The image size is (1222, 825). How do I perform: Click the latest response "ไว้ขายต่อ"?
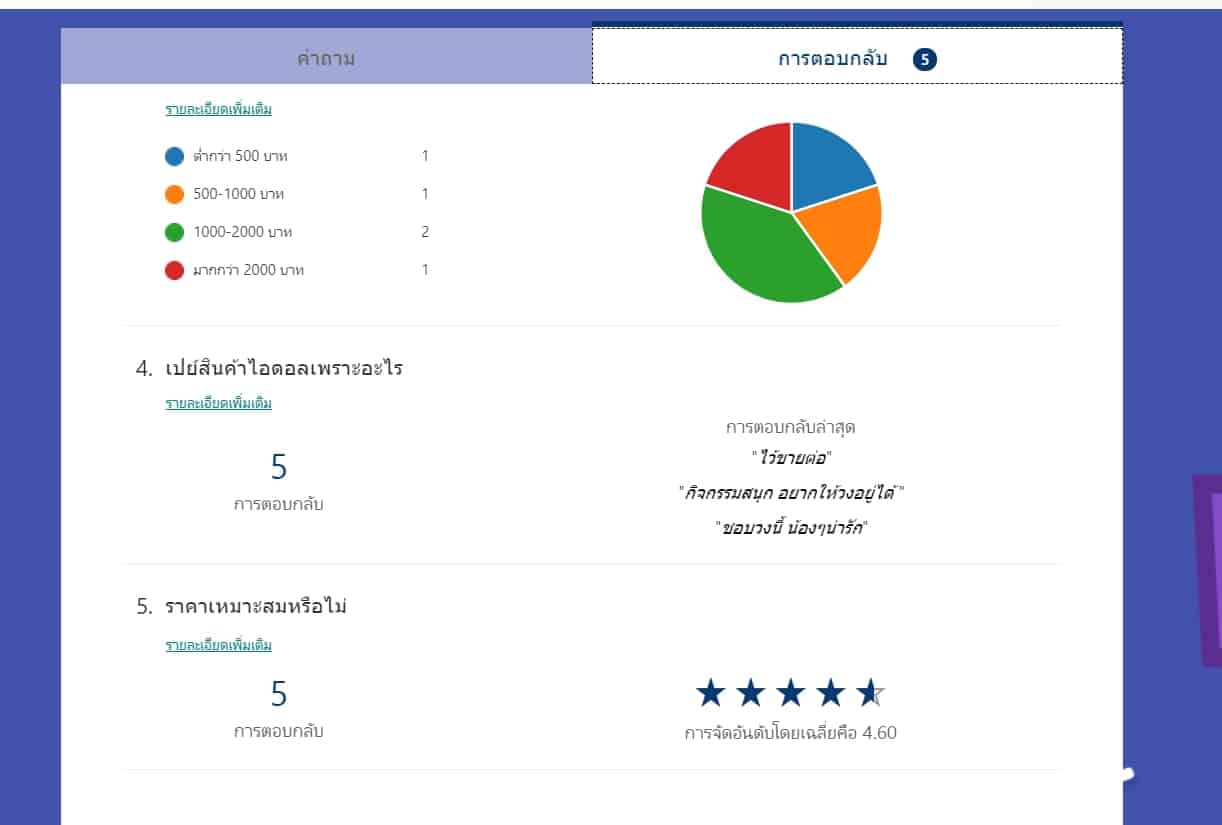tap(791, 457)
